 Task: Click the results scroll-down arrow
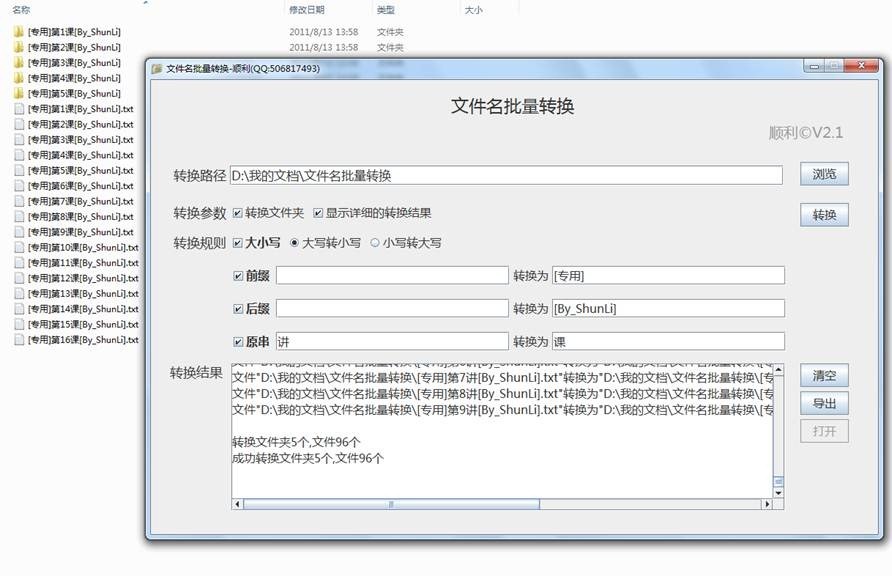[778, 493]
